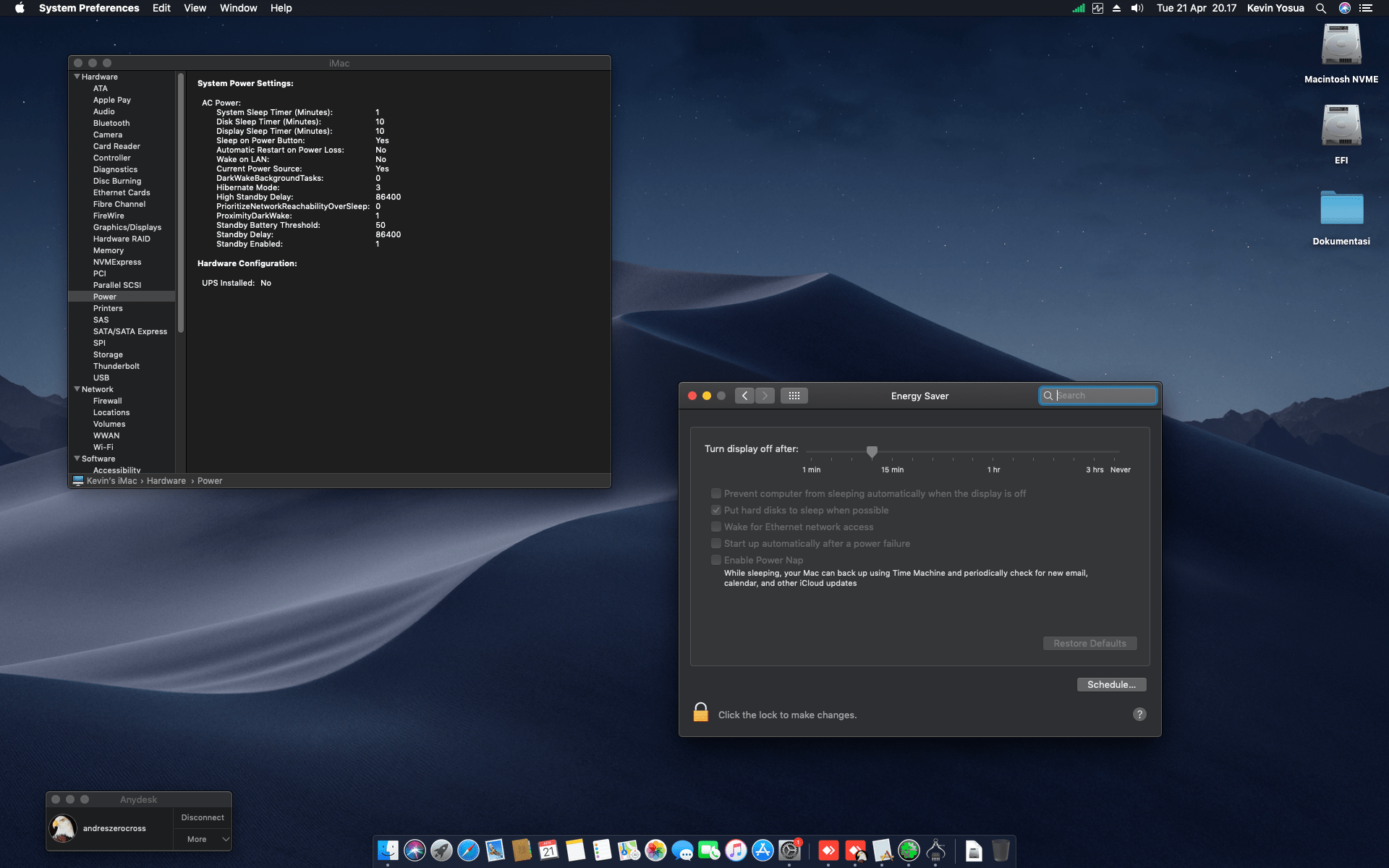Collapse the Hardware tree section
Screen dimensions: 1389x868
point(77,77)
